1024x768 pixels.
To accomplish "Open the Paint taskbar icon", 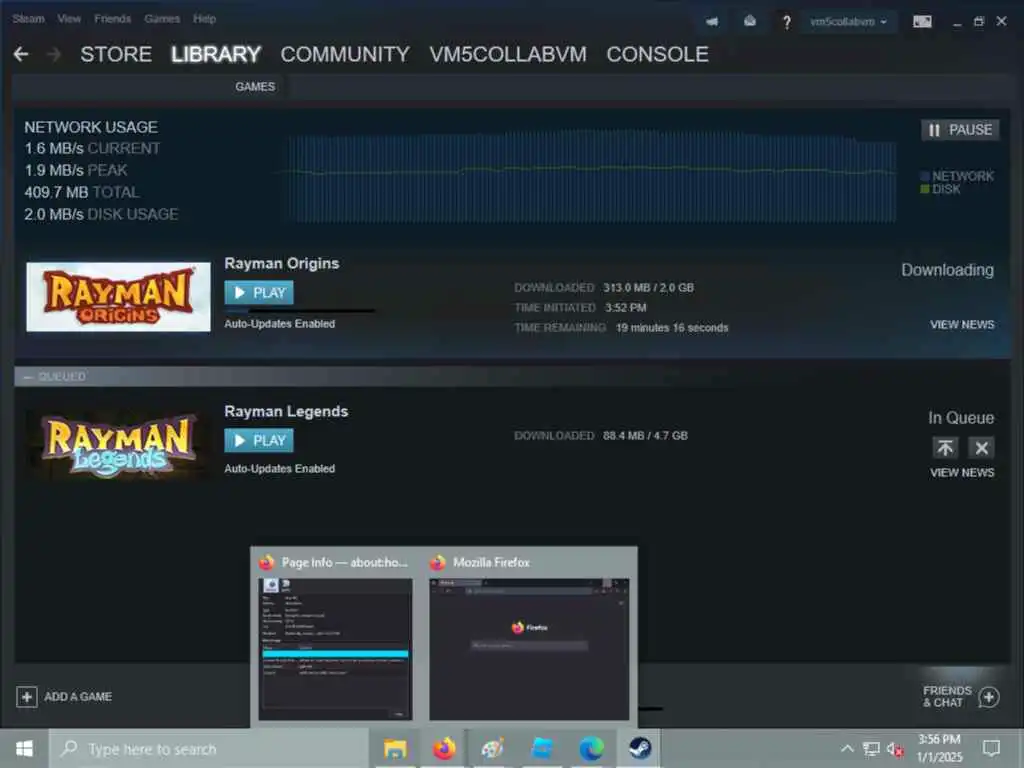I will coord(493,749).
